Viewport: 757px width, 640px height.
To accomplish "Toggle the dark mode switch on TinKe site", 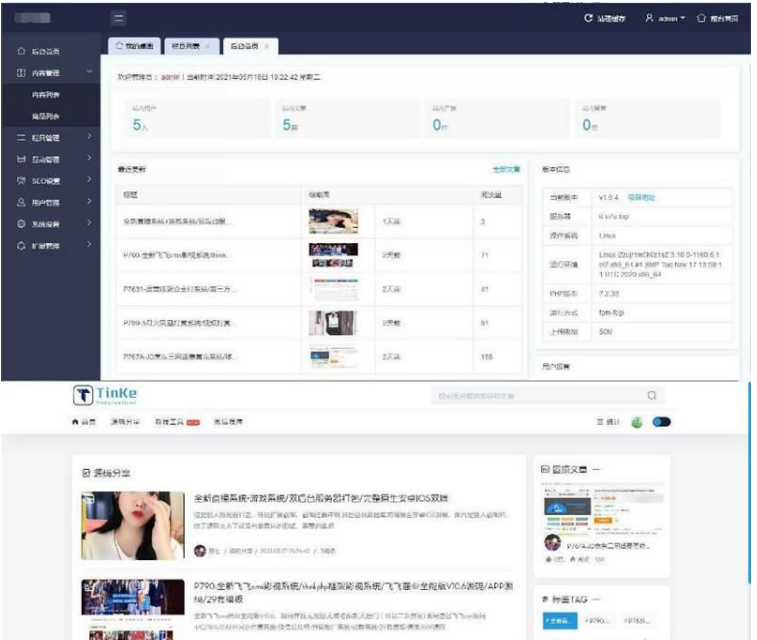I will (x=661, y=422).
